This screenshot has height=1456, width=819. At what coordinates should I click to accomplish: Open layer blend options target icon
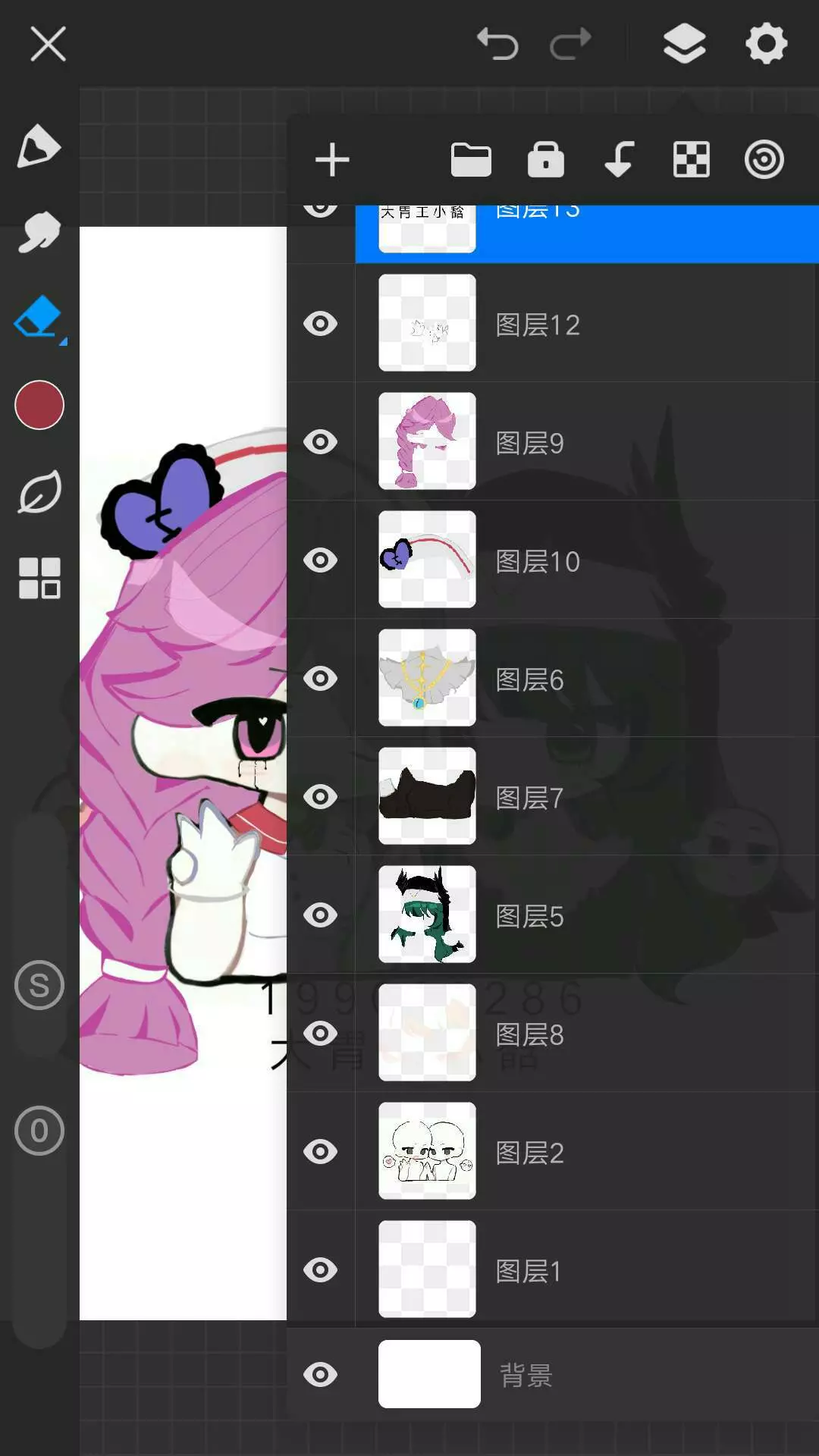[x=764, y=160]
